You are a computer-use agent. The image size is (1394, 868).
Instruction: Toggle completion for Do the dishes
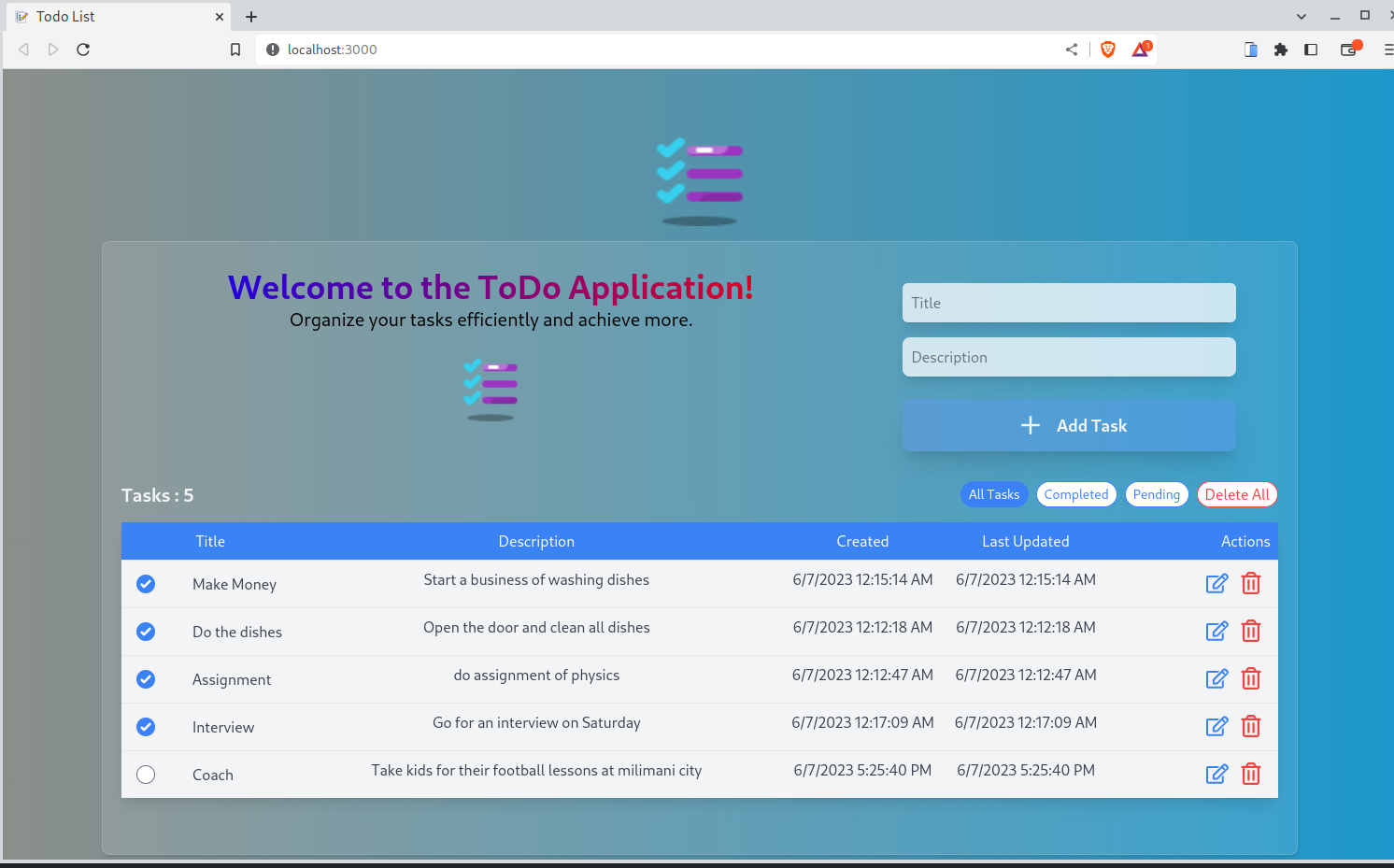click(146, 631)
